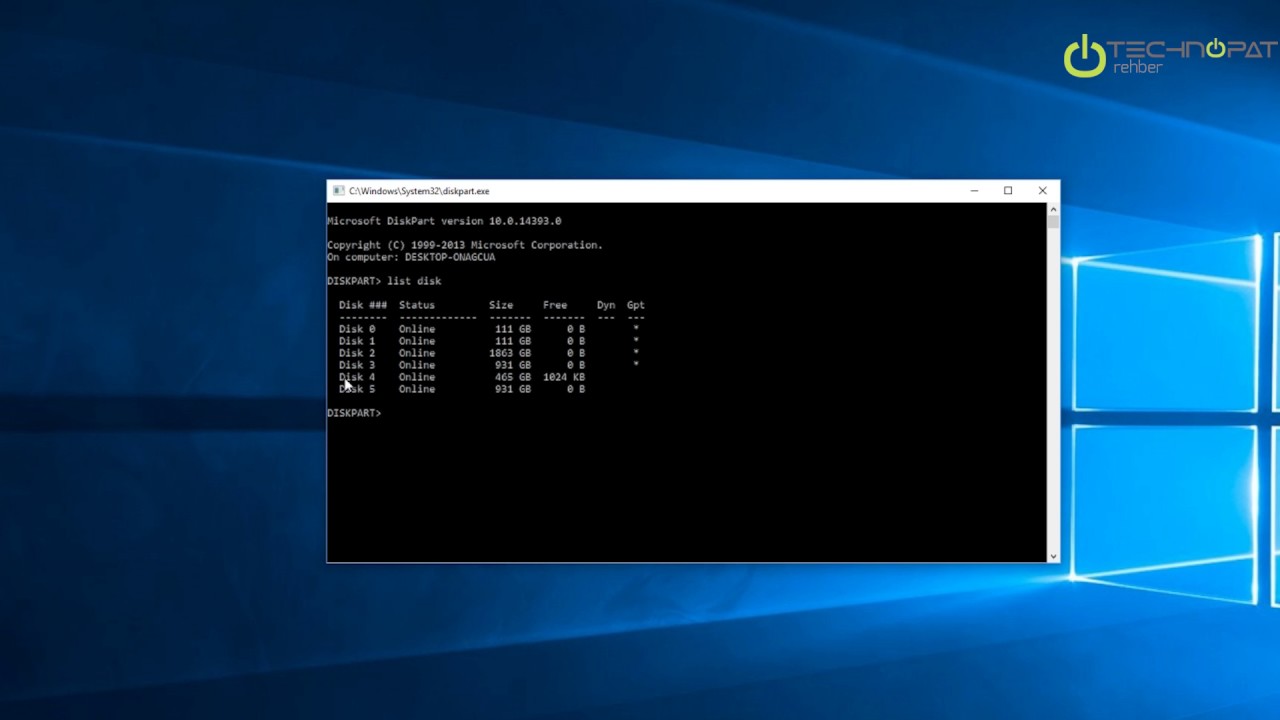
Task: Click the Disk 0 row in the list
Action: tap(357, 329)
